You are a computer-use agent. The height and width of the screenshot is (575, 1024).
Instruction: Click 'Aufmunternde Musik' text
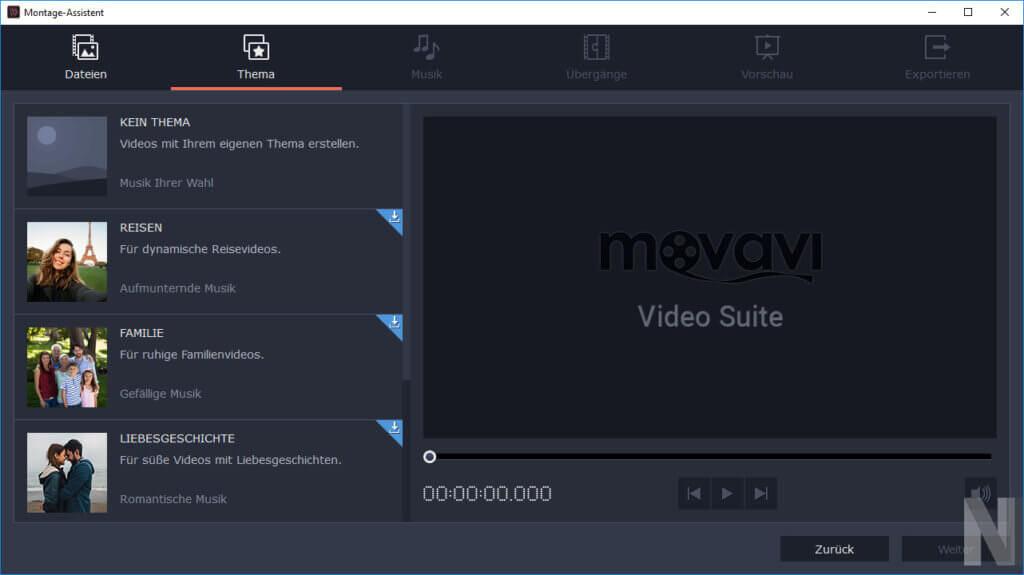tap(178, 288)
